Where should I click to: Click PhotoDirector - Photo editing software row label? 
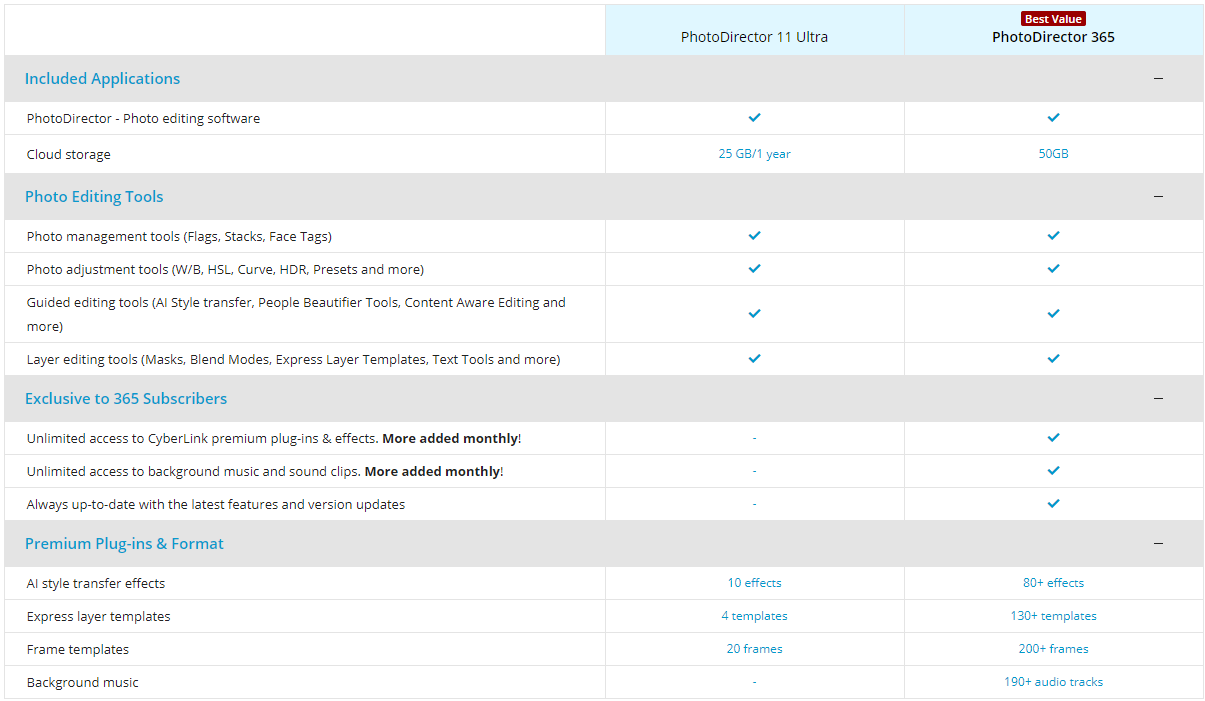tap(143, 118)
